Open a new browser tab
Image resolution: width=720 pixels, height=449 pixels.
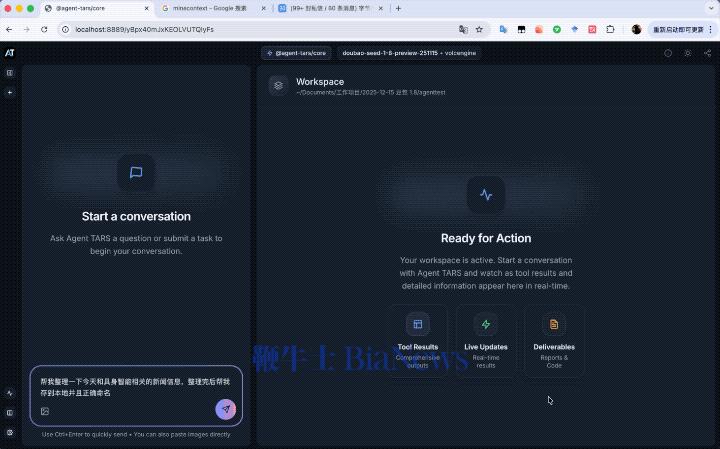(398, 8)
